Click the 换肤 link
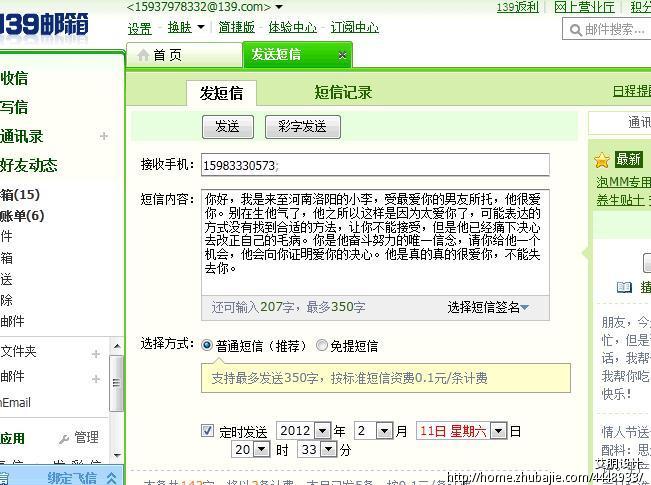 [179, 27]
